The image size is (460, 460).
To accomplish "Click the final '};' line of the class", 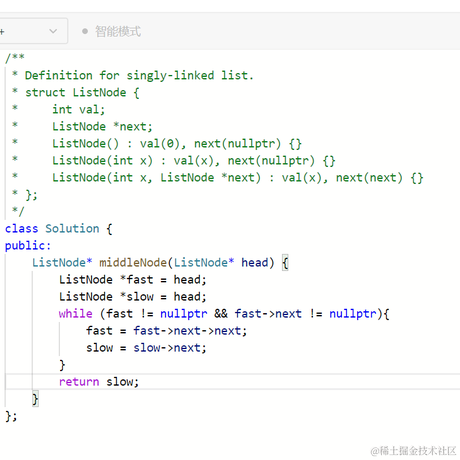I will 11,416.
